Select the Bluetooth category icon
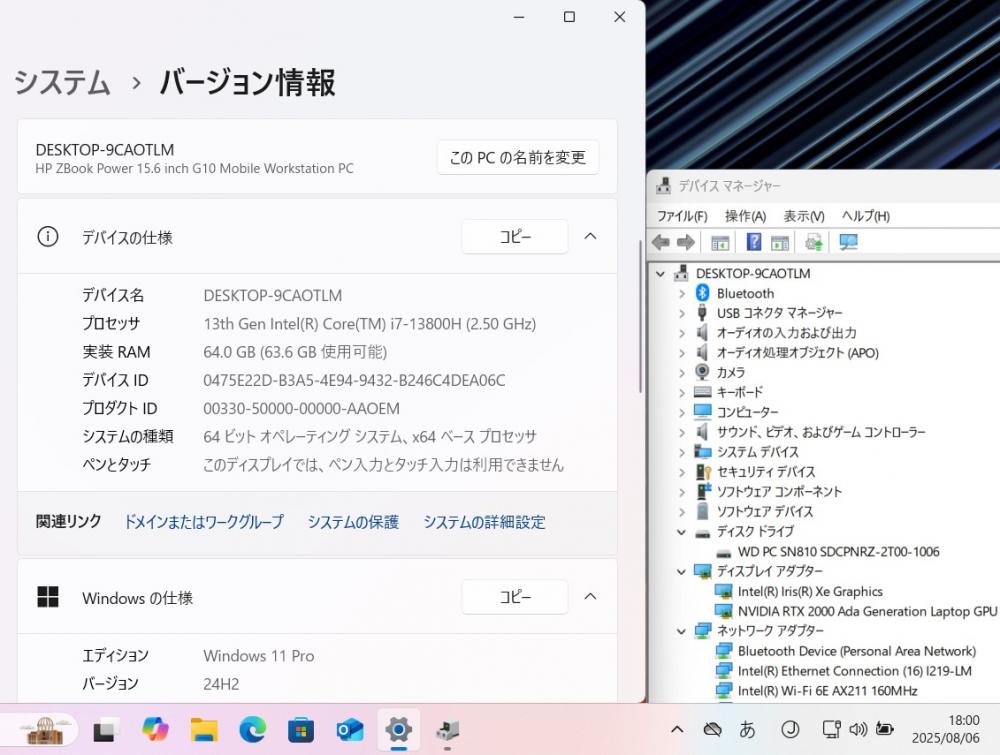Screen dimensions: 1000x755 coord(702,293)
